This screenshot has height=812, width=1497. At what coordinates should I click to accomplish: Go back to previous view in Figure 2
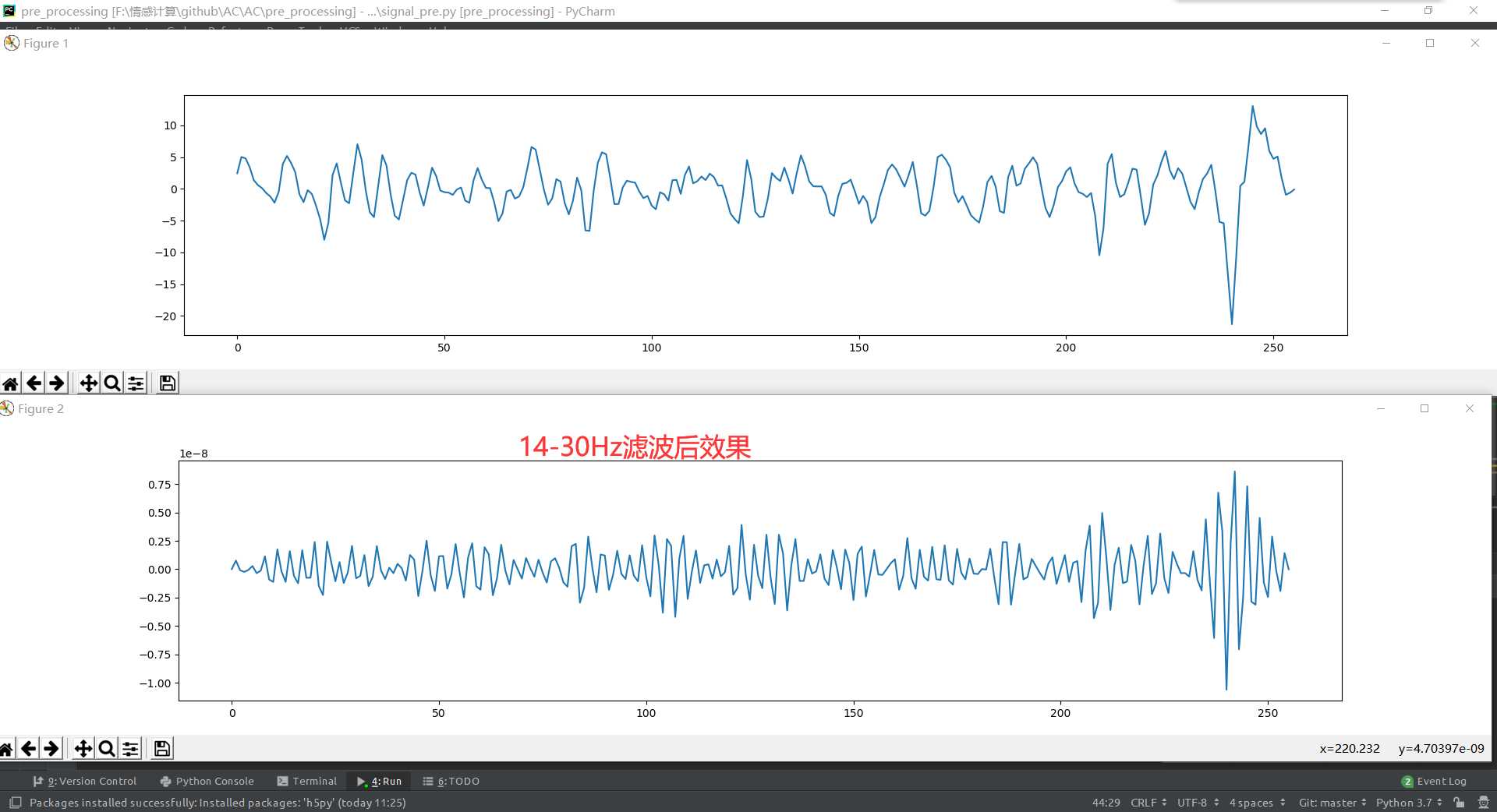click(x=29, y=749)
